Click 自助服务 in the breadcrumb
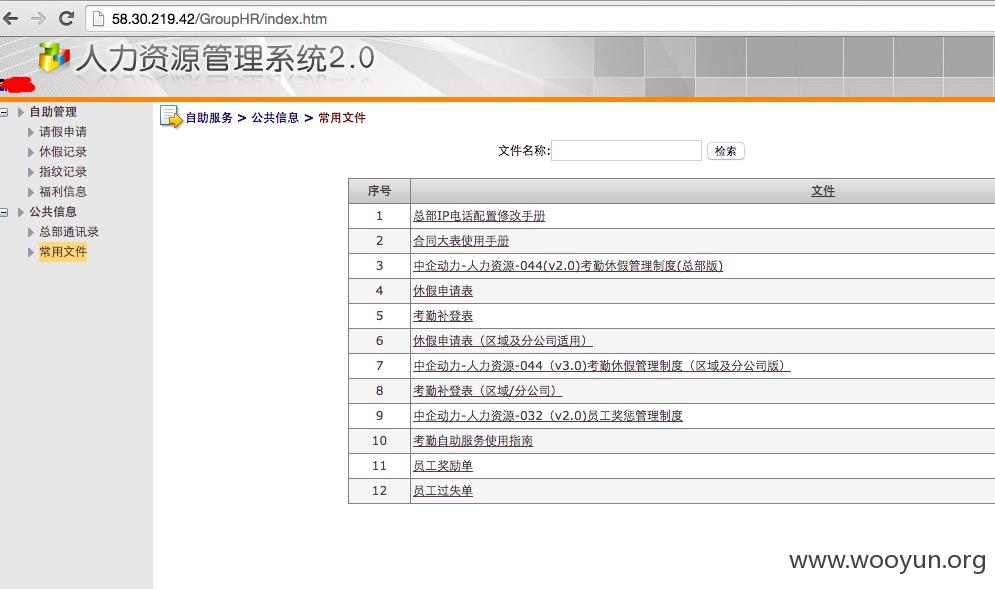Image resolution: width=995 pixels, height=589 pixels. pyautogui.click(x=209, y=117)
